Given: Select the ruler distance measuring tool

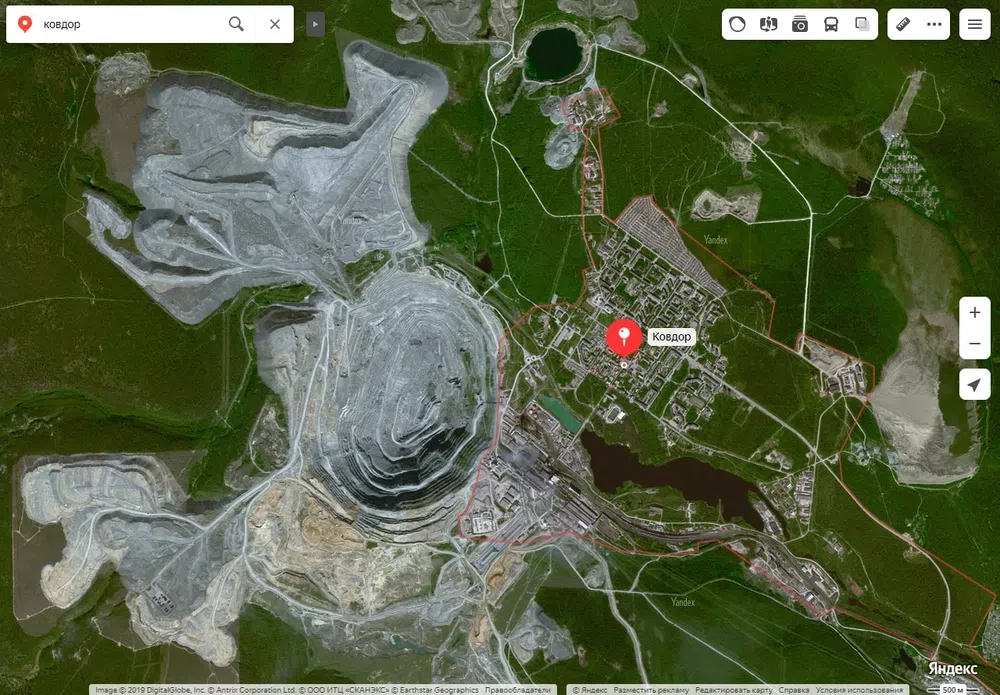Looking at the screenshot, I should coord(903,24).
